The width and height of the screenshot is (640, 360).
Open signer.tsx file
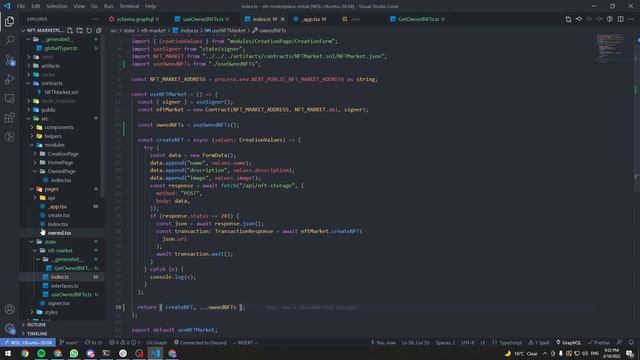(x=58, y=303)
